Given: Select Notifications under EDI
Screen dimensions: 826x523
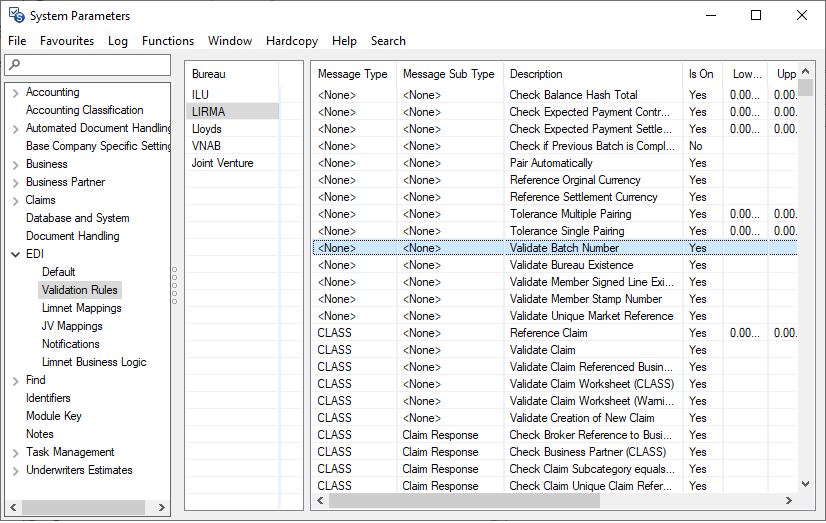Looking at the screenshot, I should coord(70,344).
